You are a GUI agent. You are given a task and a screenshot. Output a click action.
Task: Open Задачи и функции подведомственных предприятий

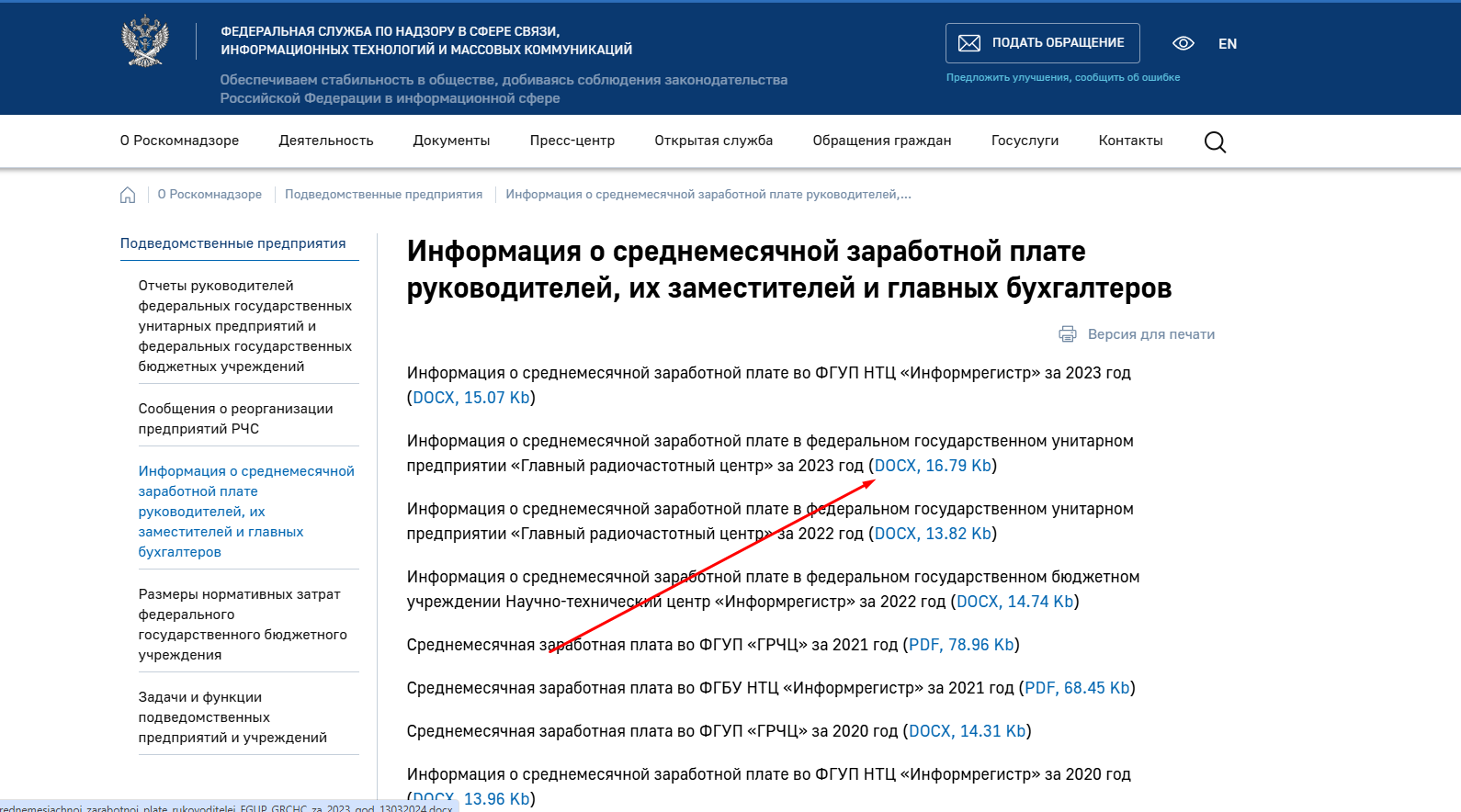click(x=232, y=717)
